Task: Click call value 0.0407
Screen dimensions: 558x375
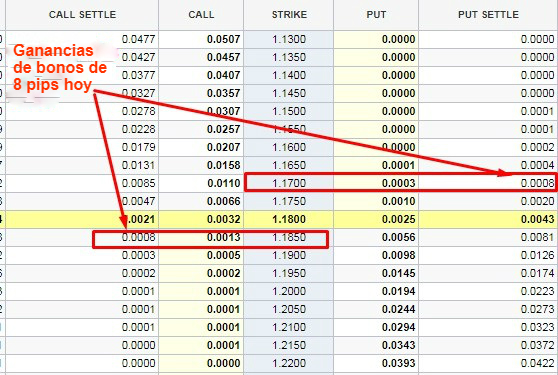Action: click(223, 75)
